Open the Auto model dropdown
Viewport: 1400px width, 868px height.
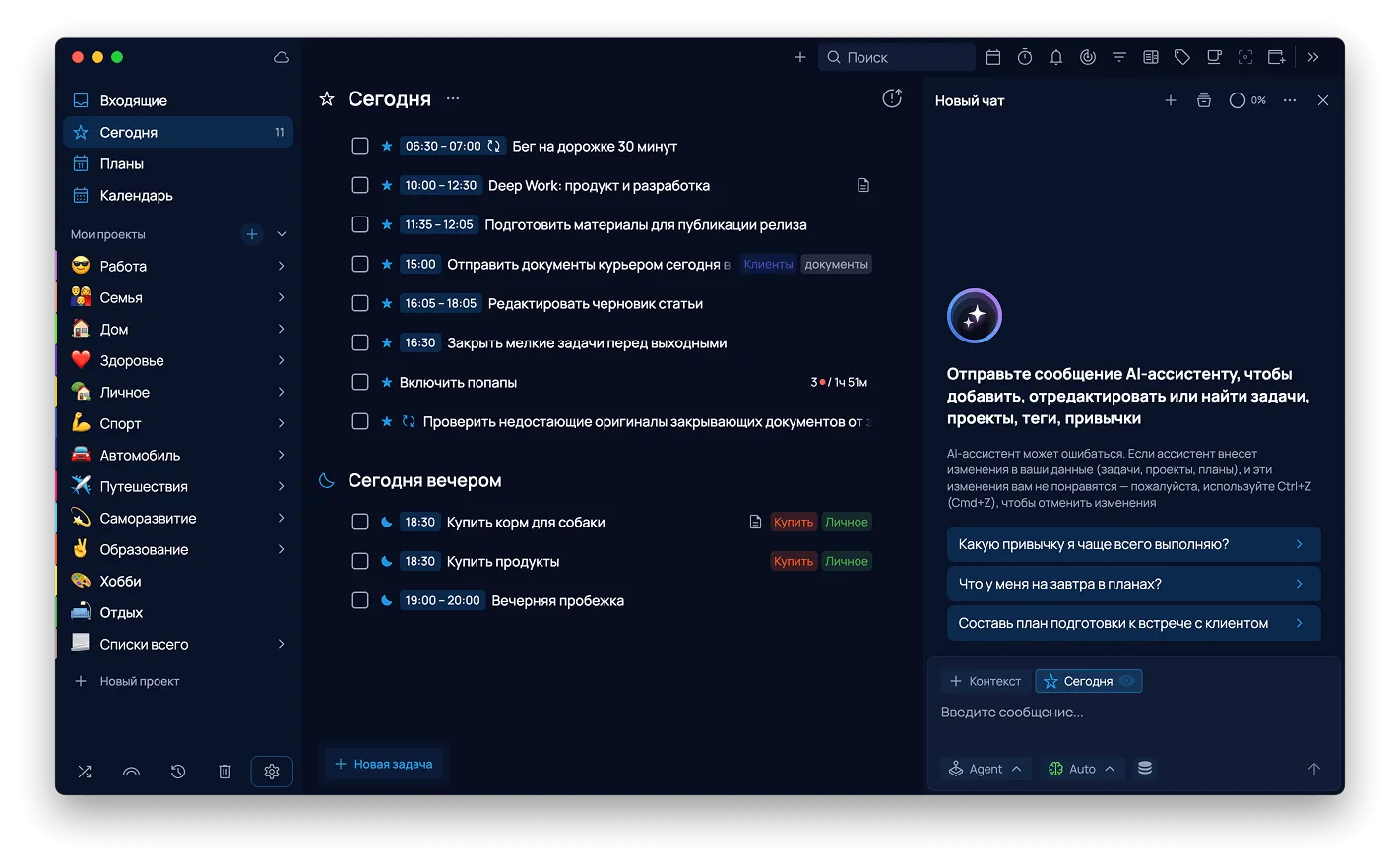point(1081,769)
